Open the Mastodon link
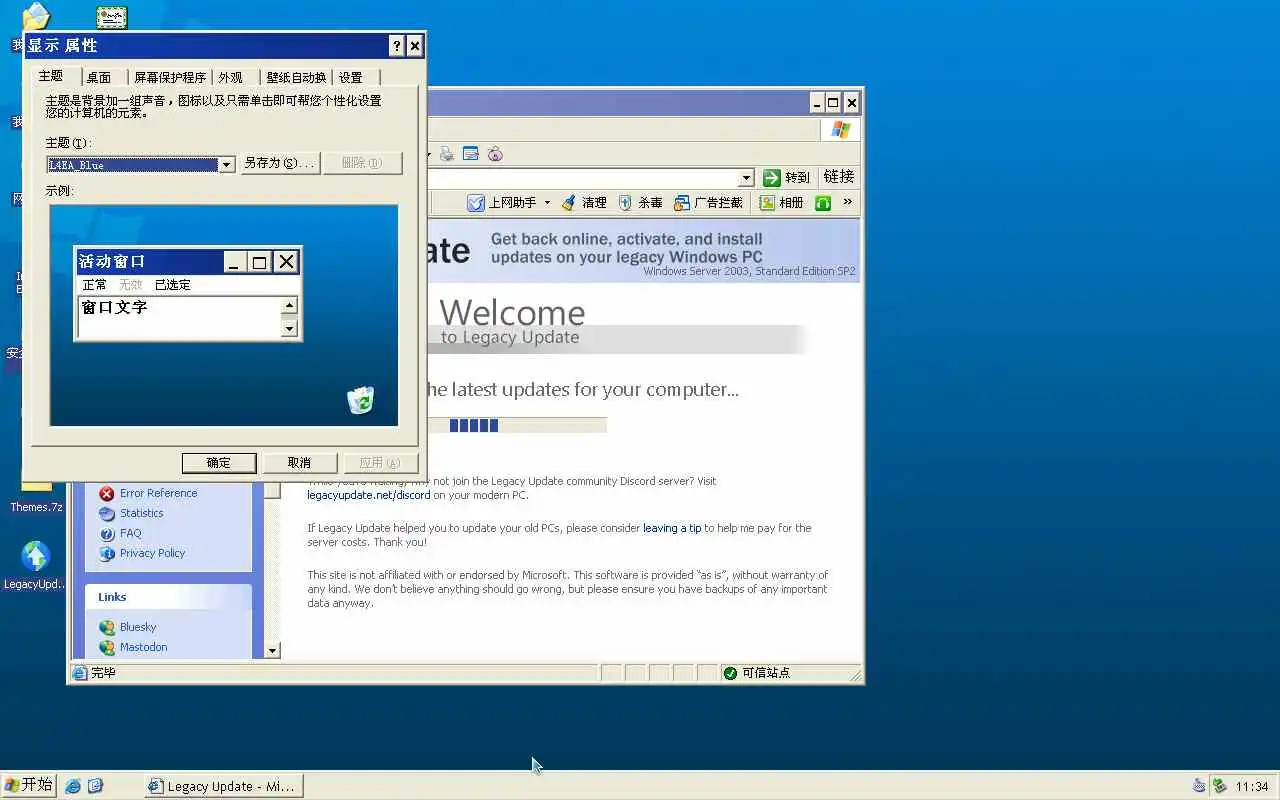The width and height of the screenshot is (1280, 800). [x=143, y=647]
